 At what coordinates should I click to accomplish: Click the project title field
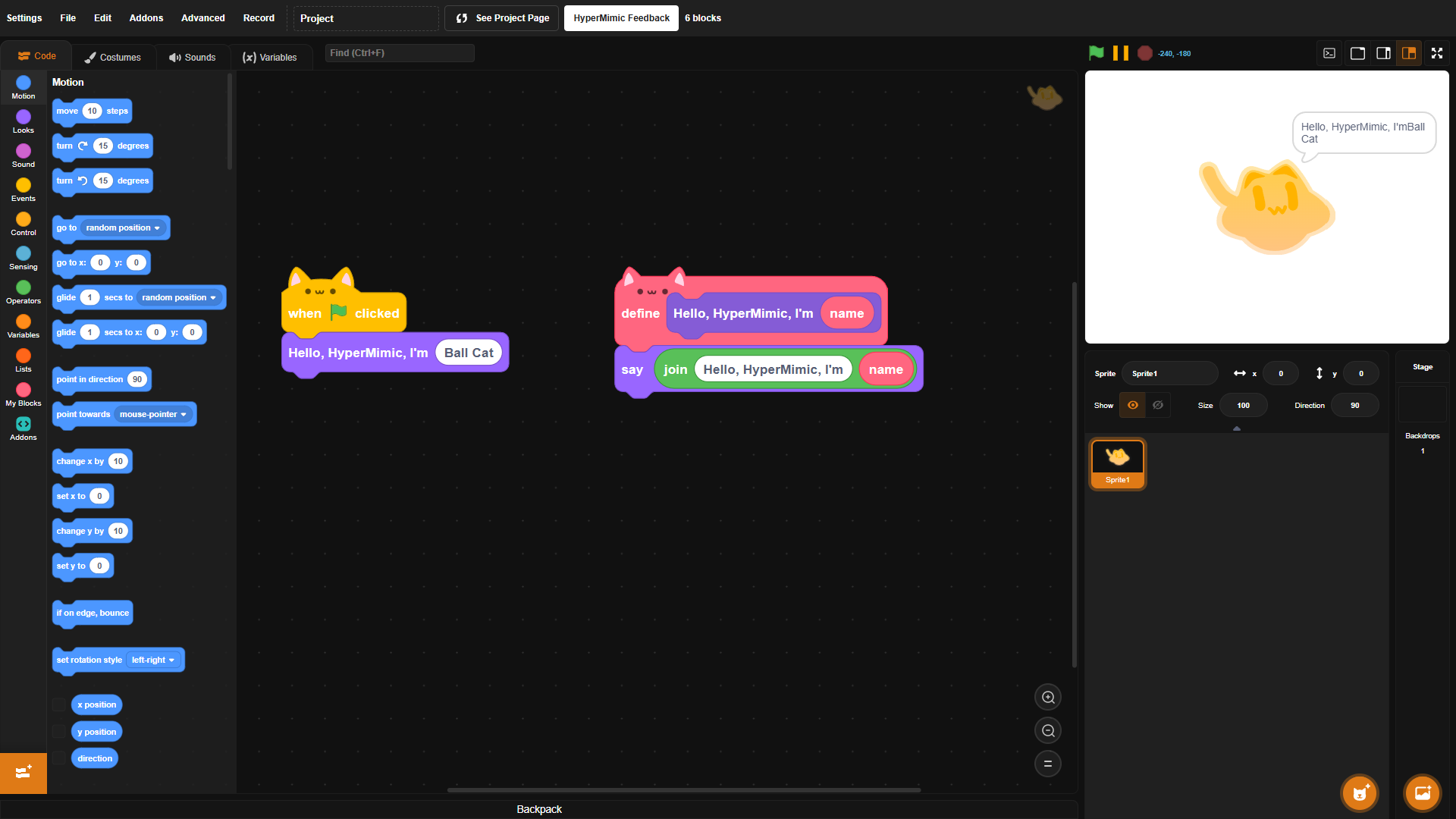(366, 18)
